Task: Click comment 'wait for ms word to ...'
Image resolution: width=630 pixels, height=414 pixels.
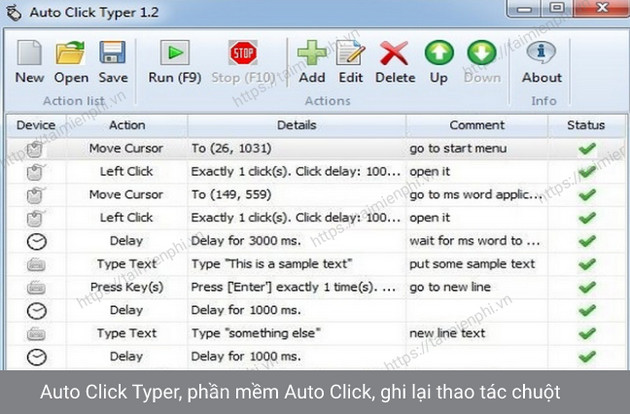Action: tap(475, 241)
